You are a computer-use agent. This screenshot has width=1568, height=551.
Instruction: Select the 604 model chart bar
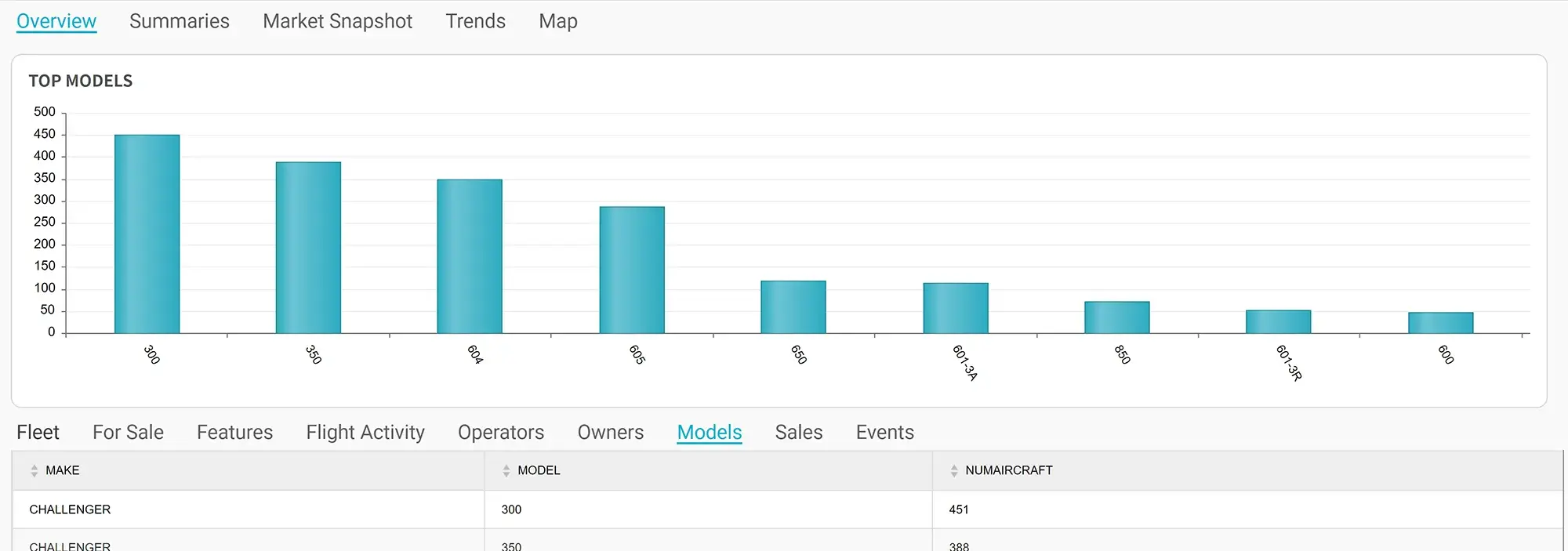tap(470, 257)
